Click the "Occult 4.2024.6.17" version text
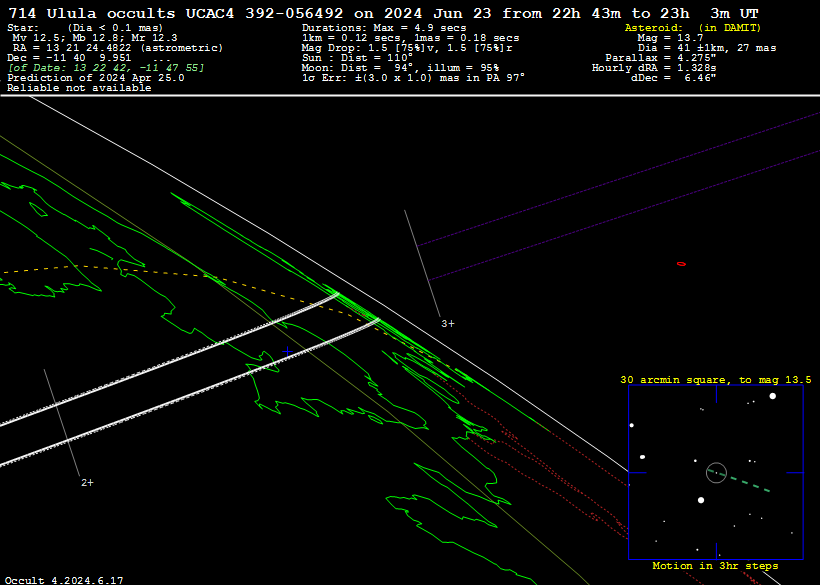 click(x=64, y=579)
